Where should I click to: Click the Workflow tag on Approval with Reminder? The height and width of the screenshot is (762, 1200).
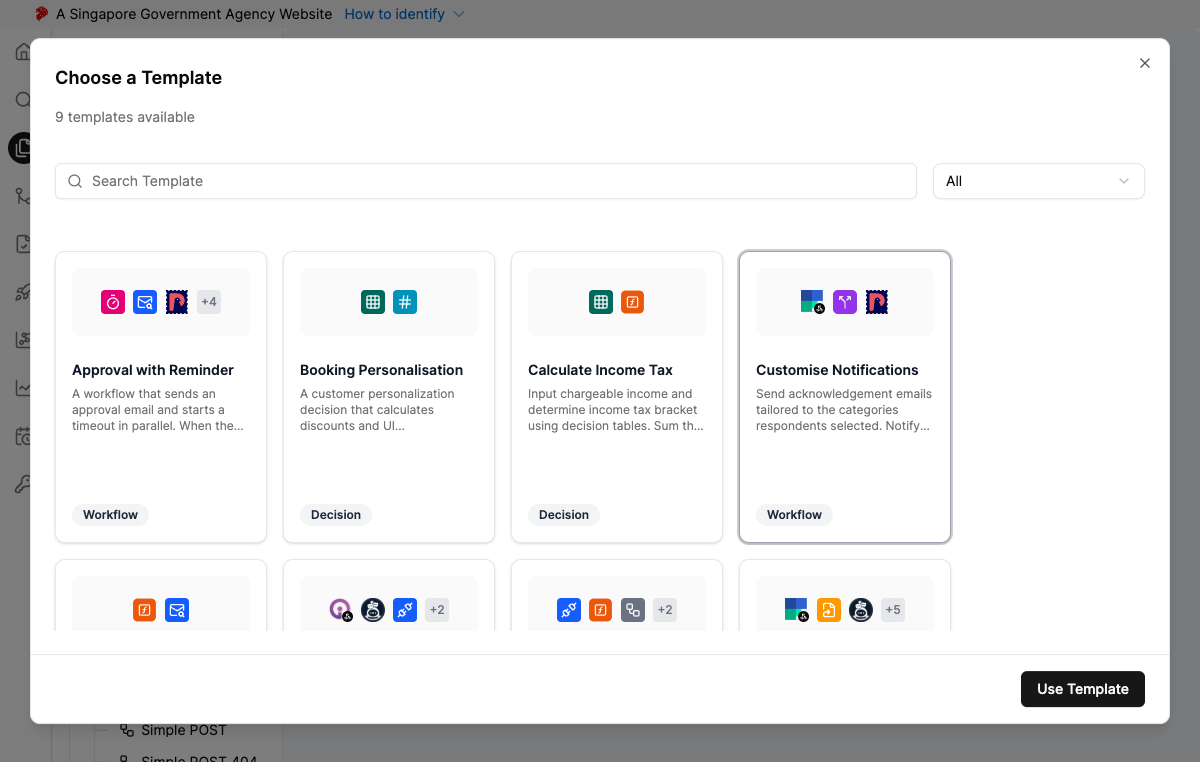111,515
